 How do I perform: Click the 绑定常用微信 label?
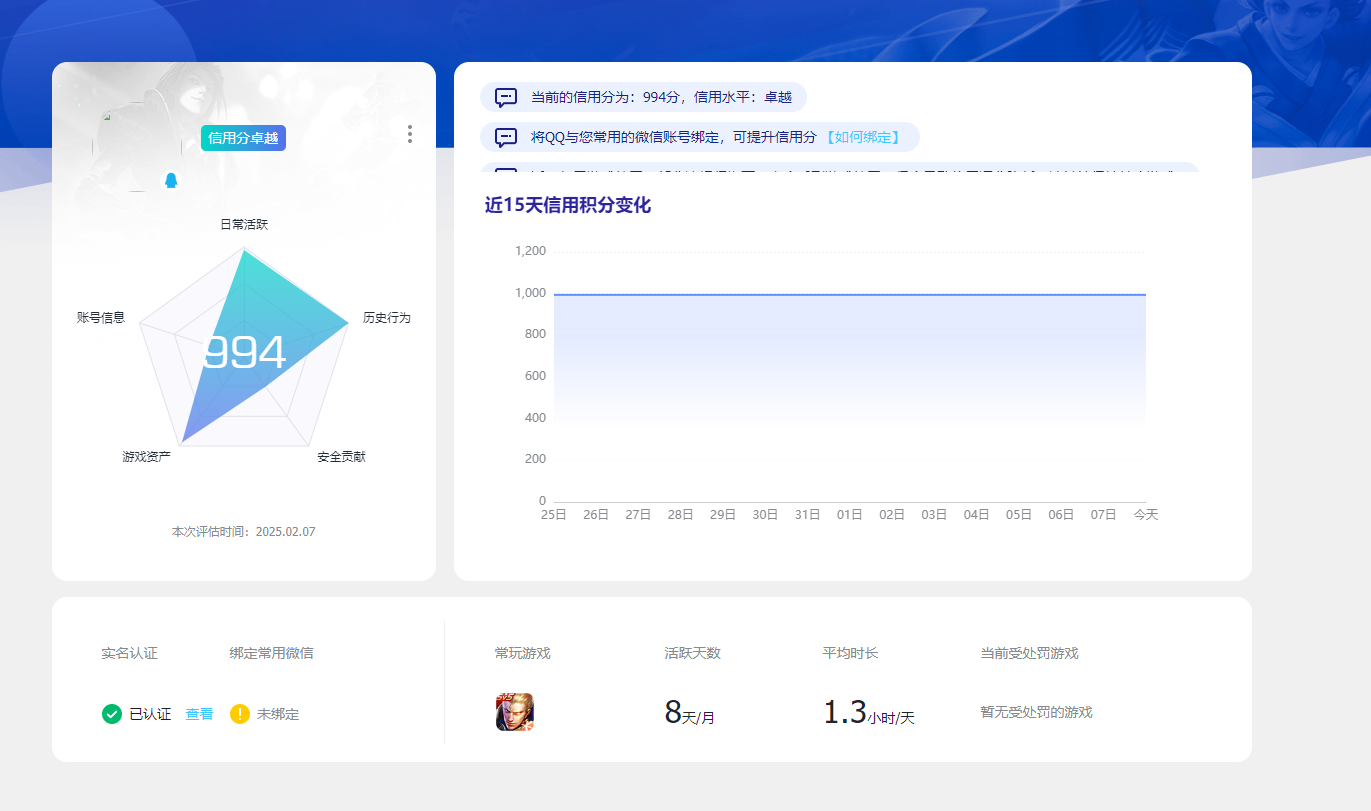(x=271, y=653)
